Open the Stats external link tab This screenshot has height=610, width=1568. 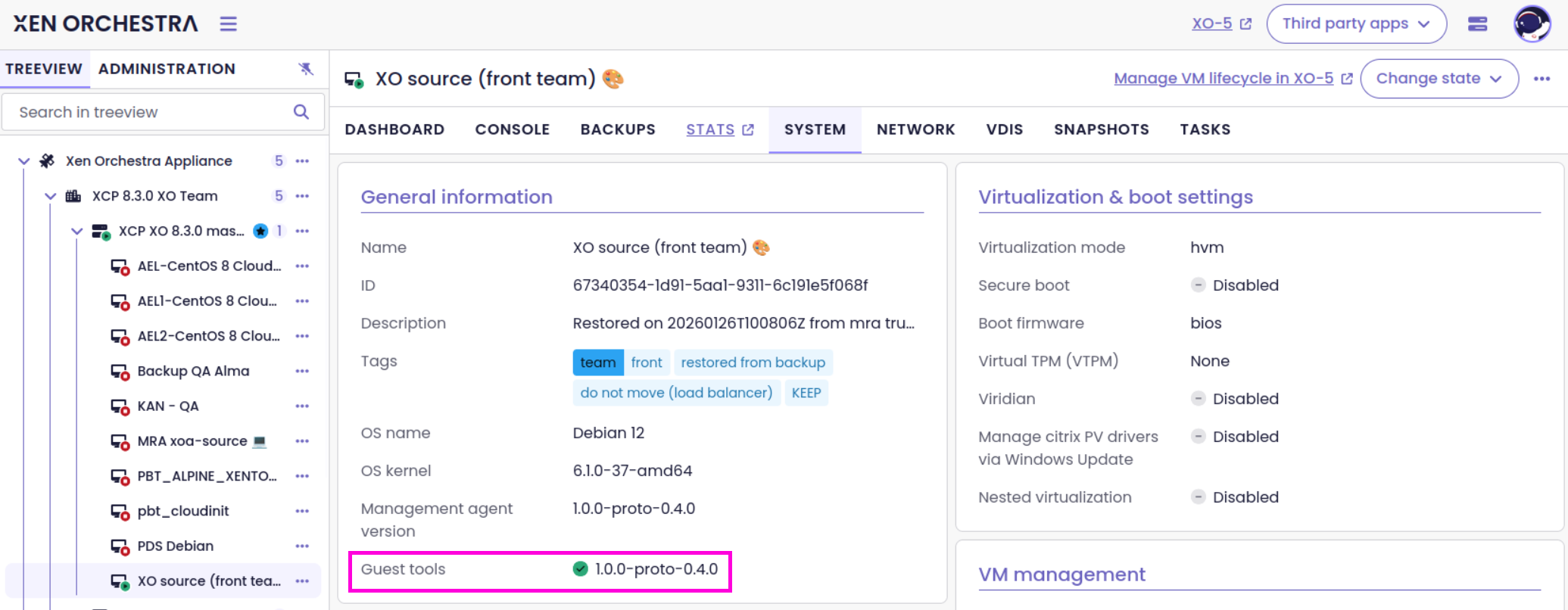tap(720, 129)
